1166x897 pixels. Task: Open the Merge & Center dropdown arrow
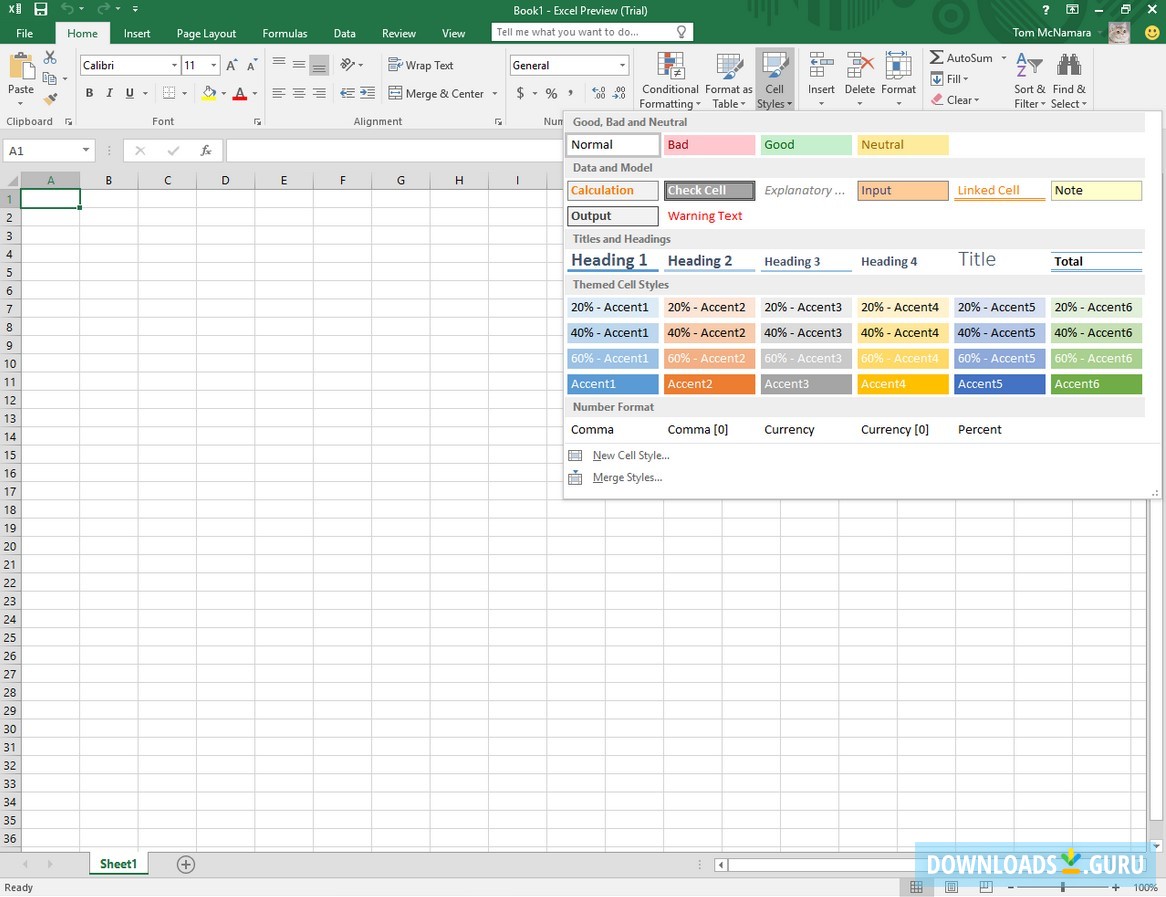(495, 93)
